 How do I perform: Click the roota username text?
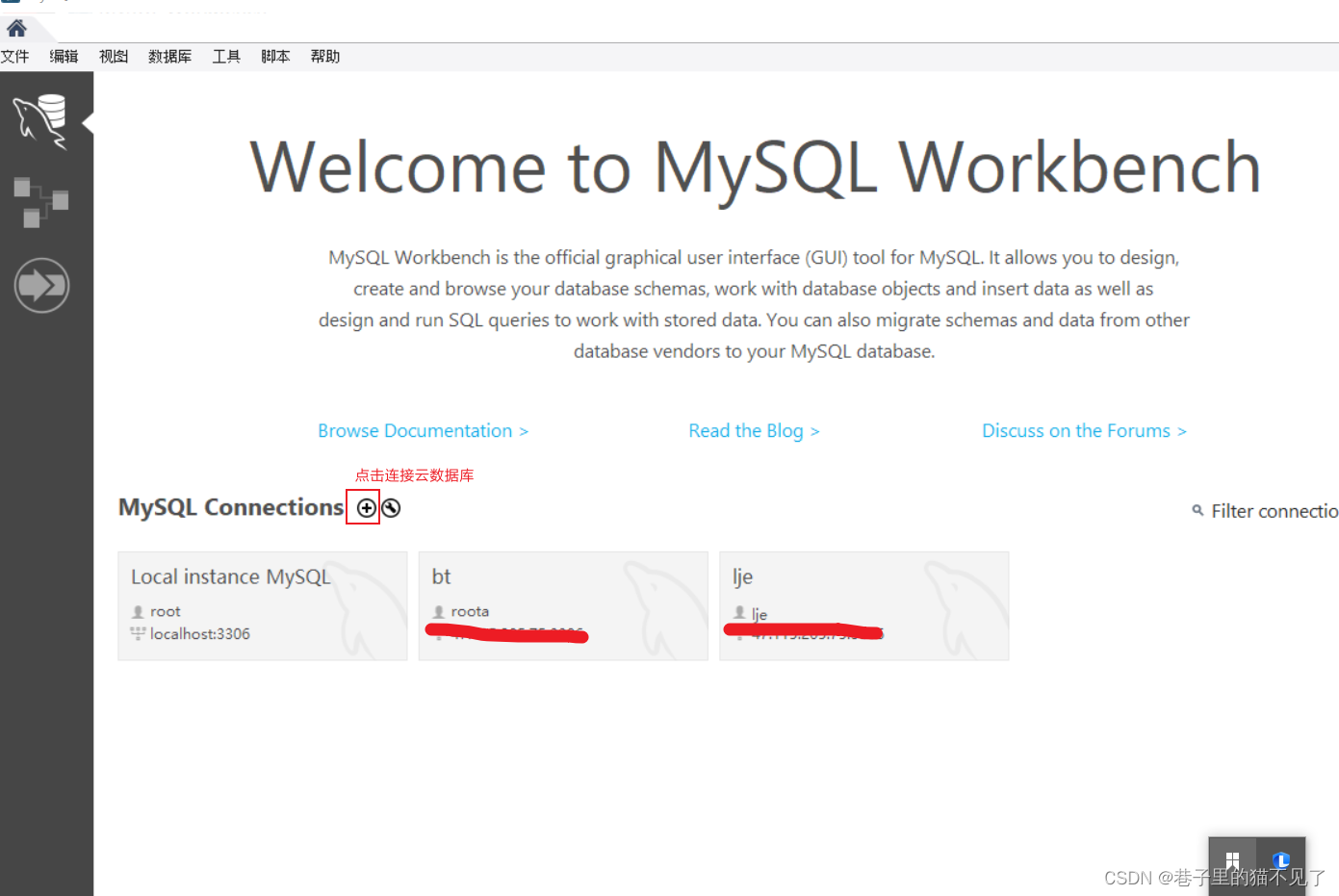click(470, 611)
